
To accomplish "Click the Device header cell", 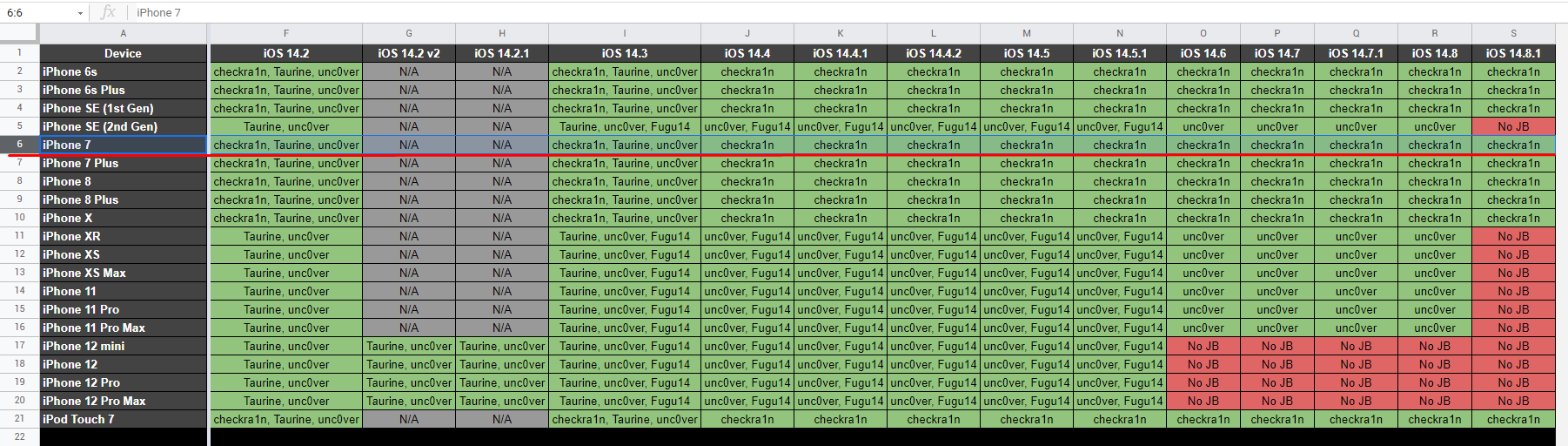I will tap(124, 53).
